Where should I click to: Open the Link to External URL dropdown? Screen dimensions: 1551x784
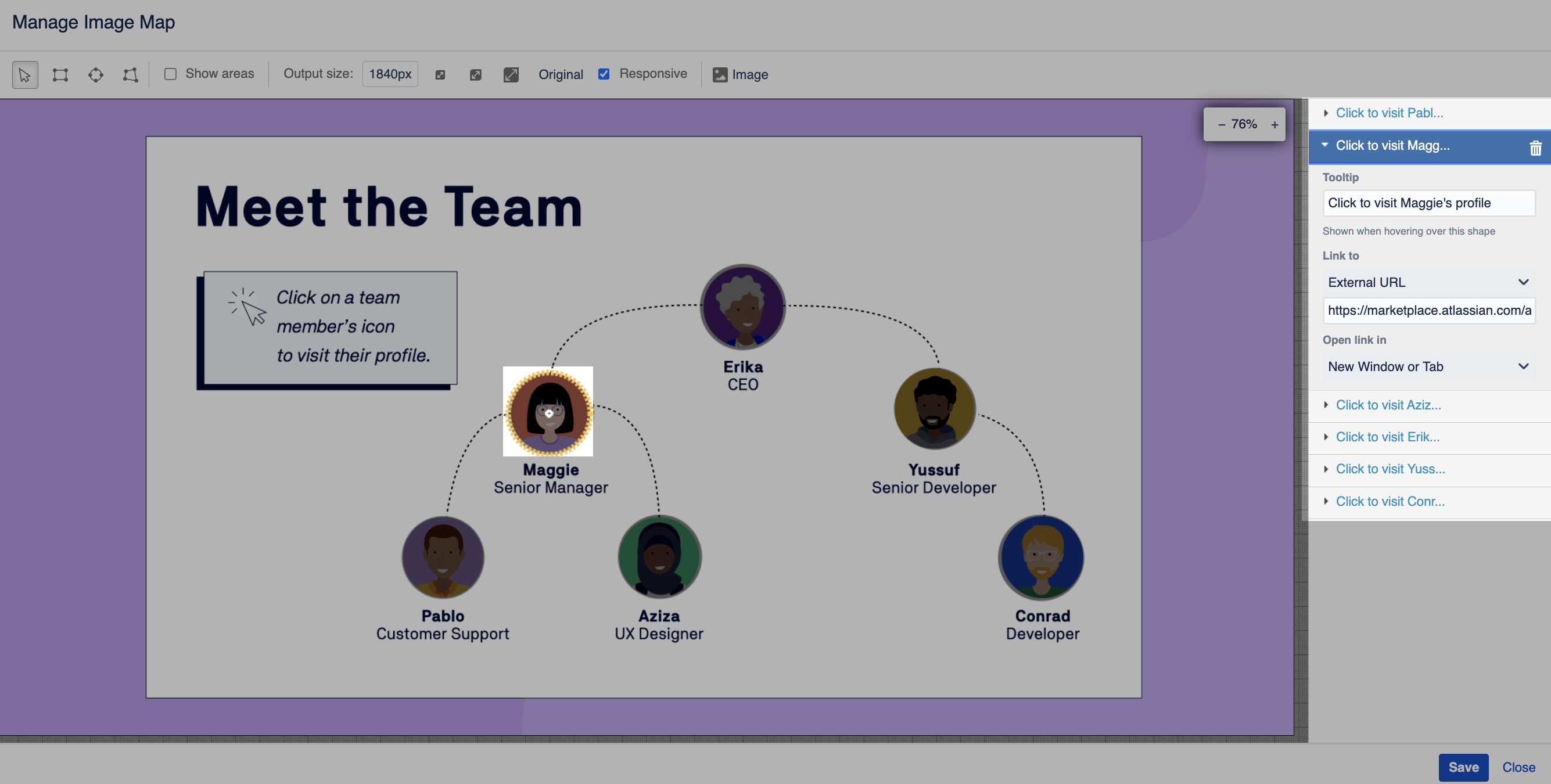coord(1428,282)
